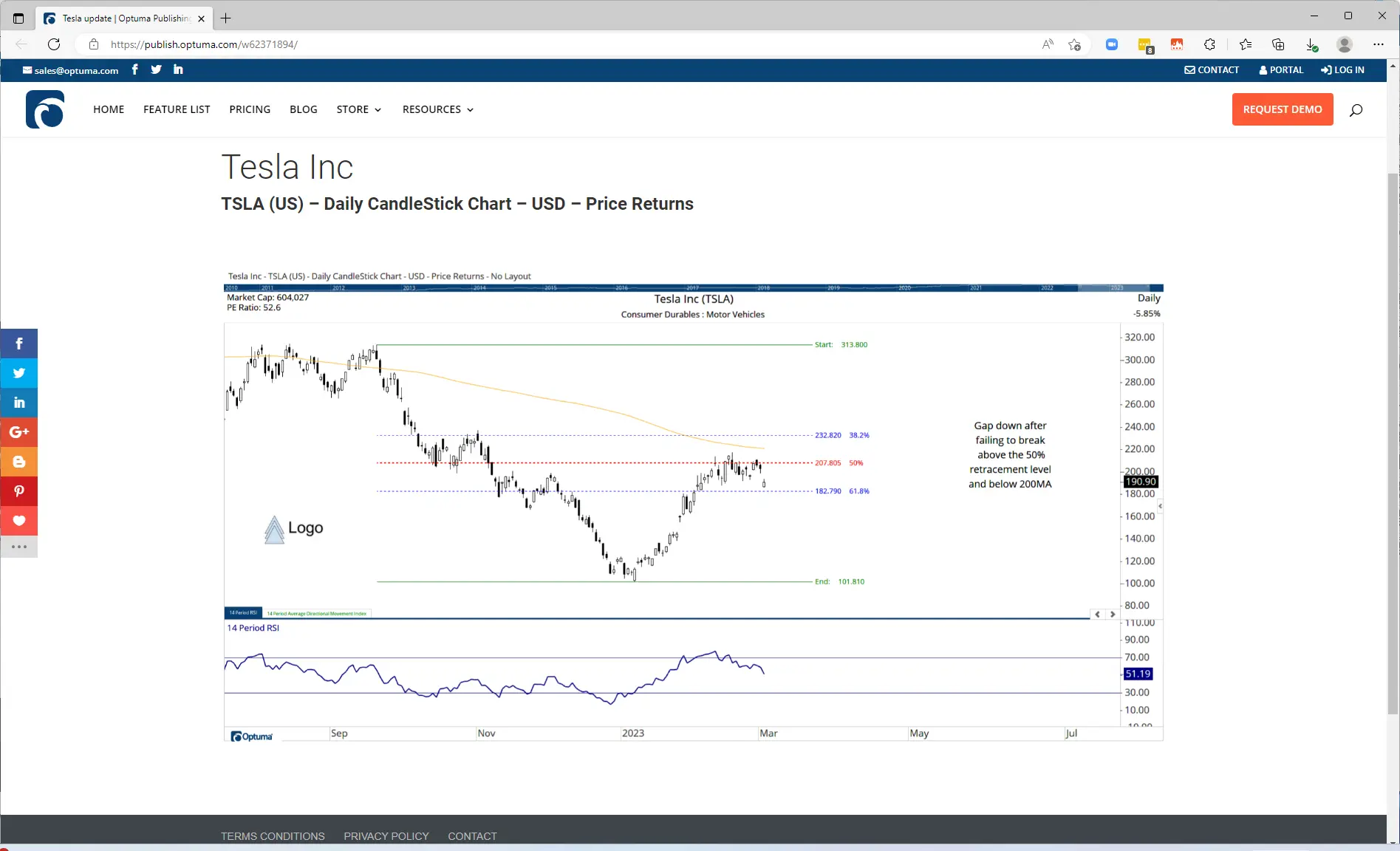Open browser collections icon
Screen dimensions: 1400x851
click(1278, 44)
